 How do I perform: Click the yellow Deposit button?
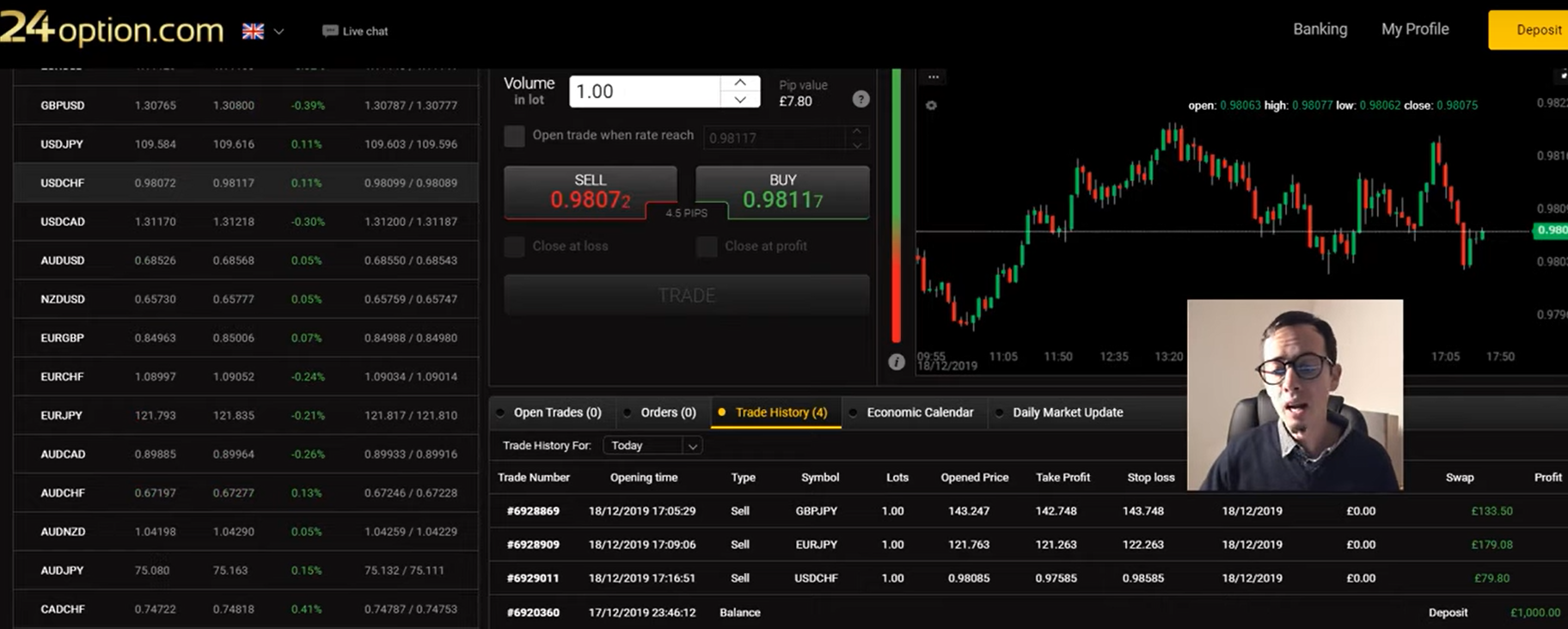click(1528, 30)
